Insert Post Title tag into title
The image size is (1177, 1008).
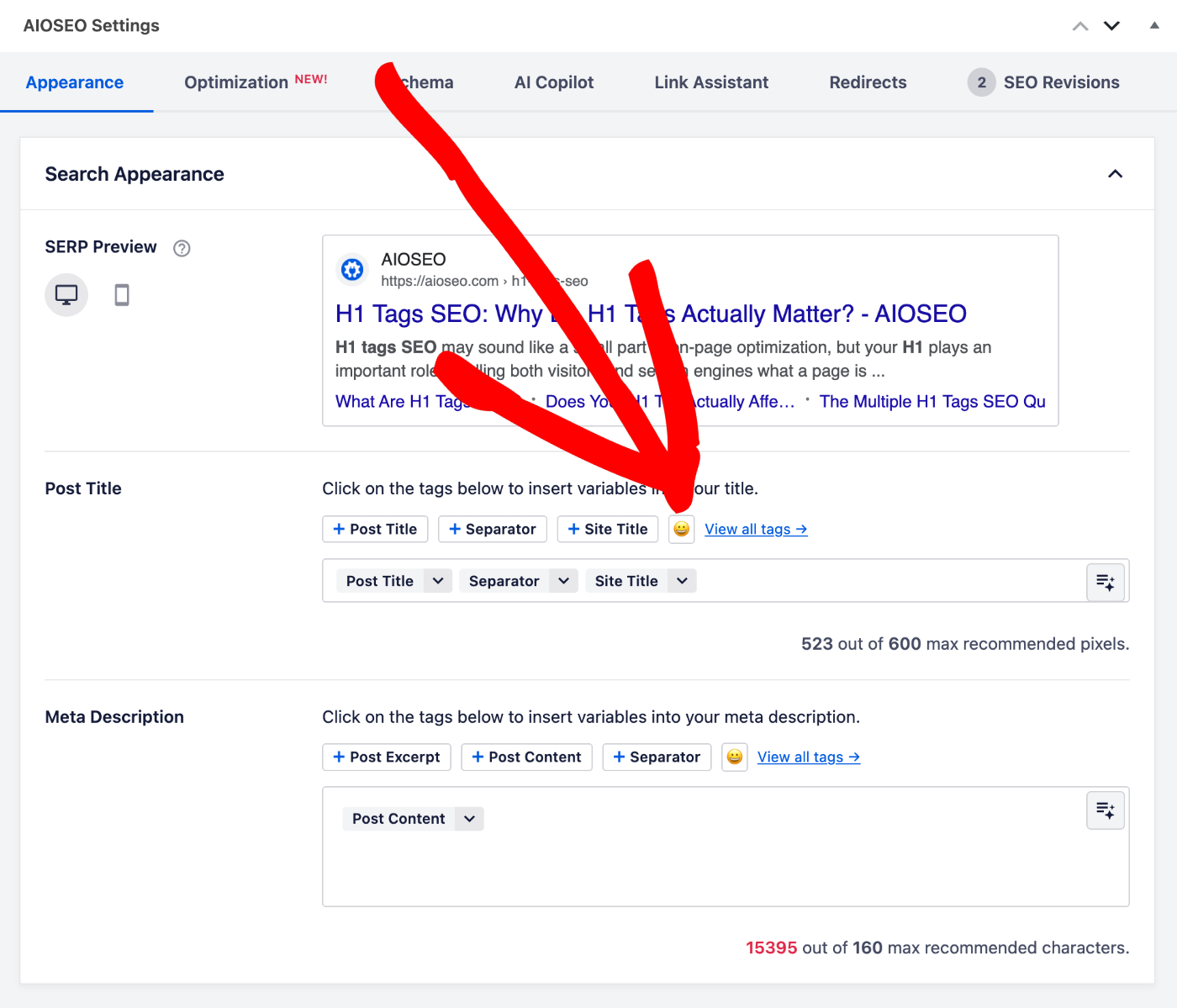tap(375, 530)
